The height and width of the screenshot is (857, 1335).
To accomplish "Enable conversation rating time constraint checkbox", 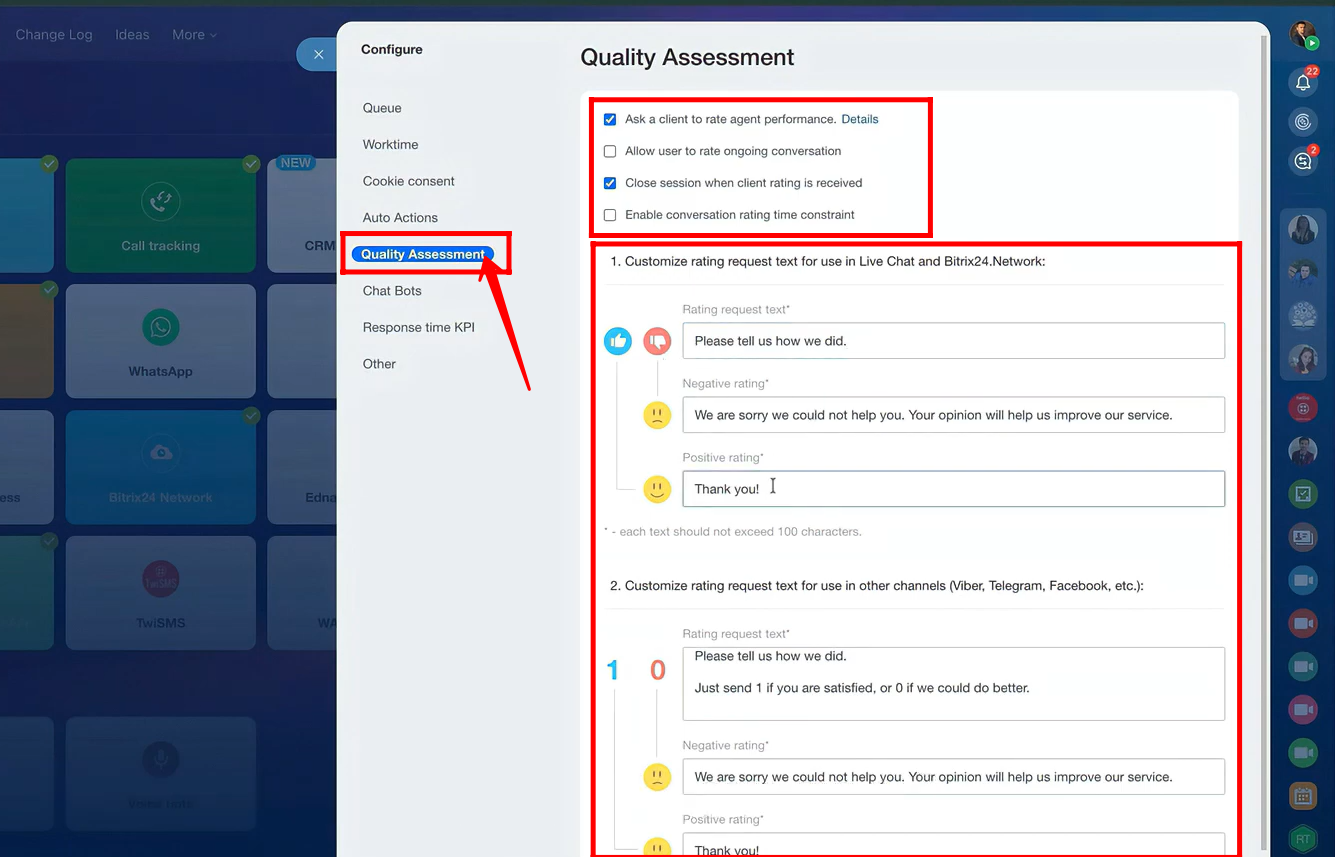I will tap(610, 215).
